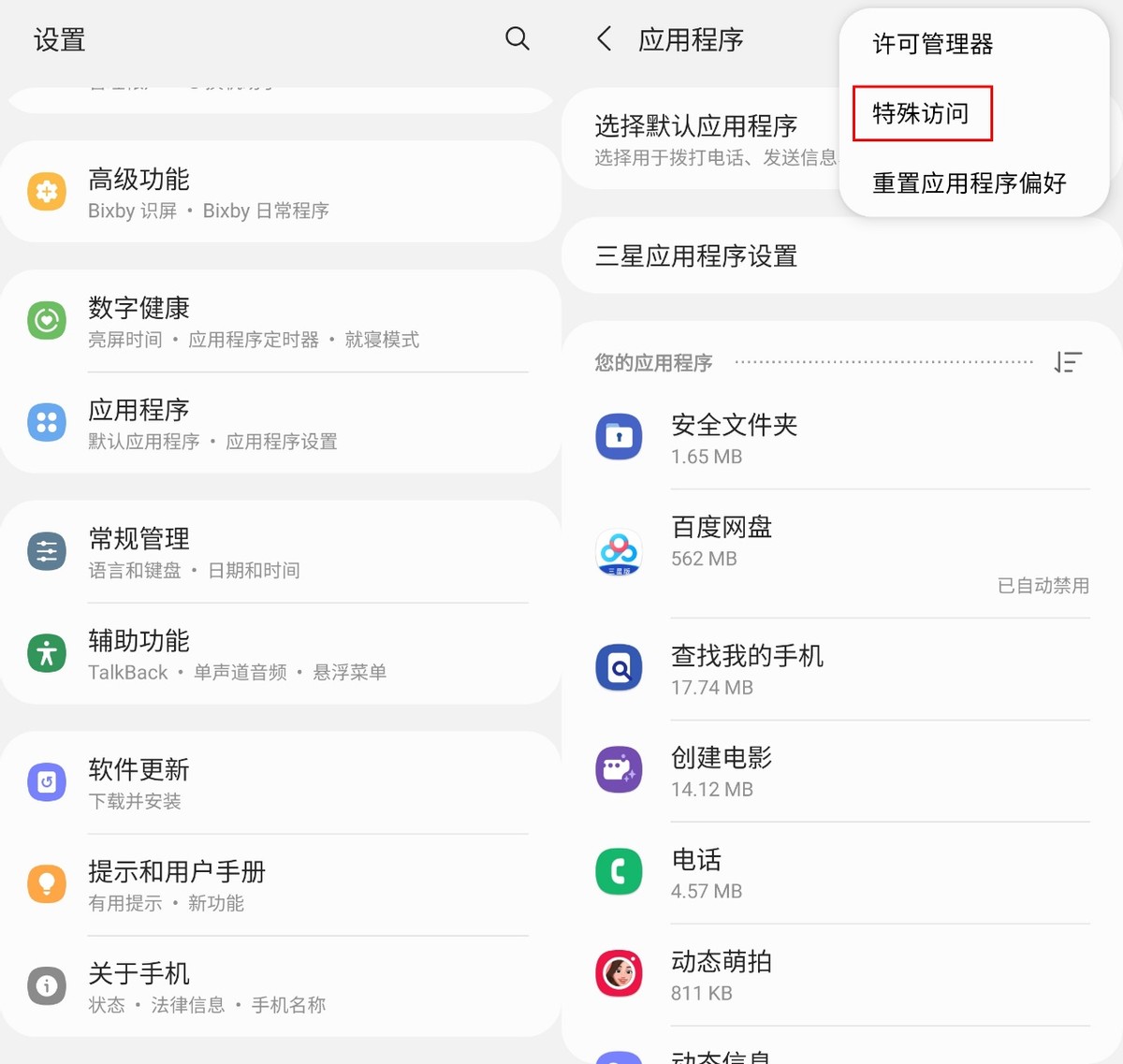Open 三星应用程序设置
The image size is (1123, 1064).
(696, 255)
